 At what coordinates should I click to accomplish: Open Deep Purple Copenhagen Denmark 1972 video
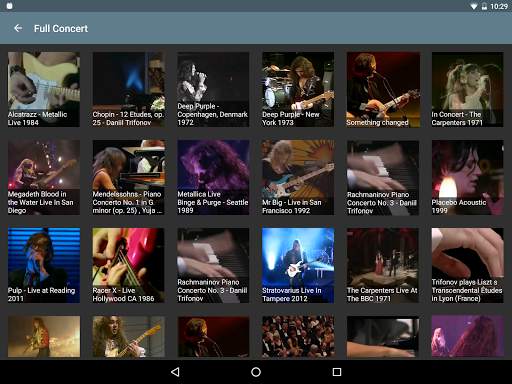[213, 89]
